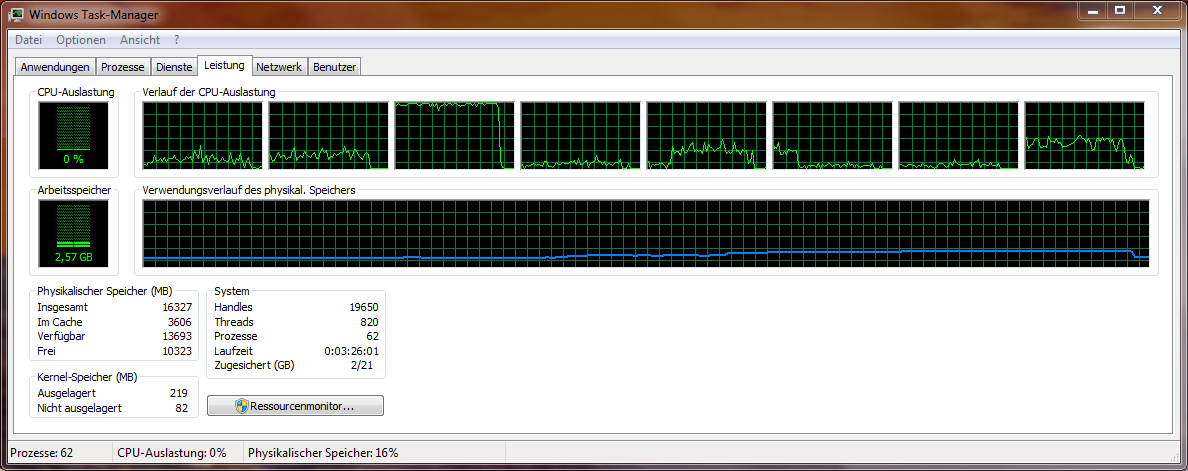Screen dimensions: 1188x471
Task: Click the 'Kernel-Speicher (MB)' group label
Action: pos(86,377)
